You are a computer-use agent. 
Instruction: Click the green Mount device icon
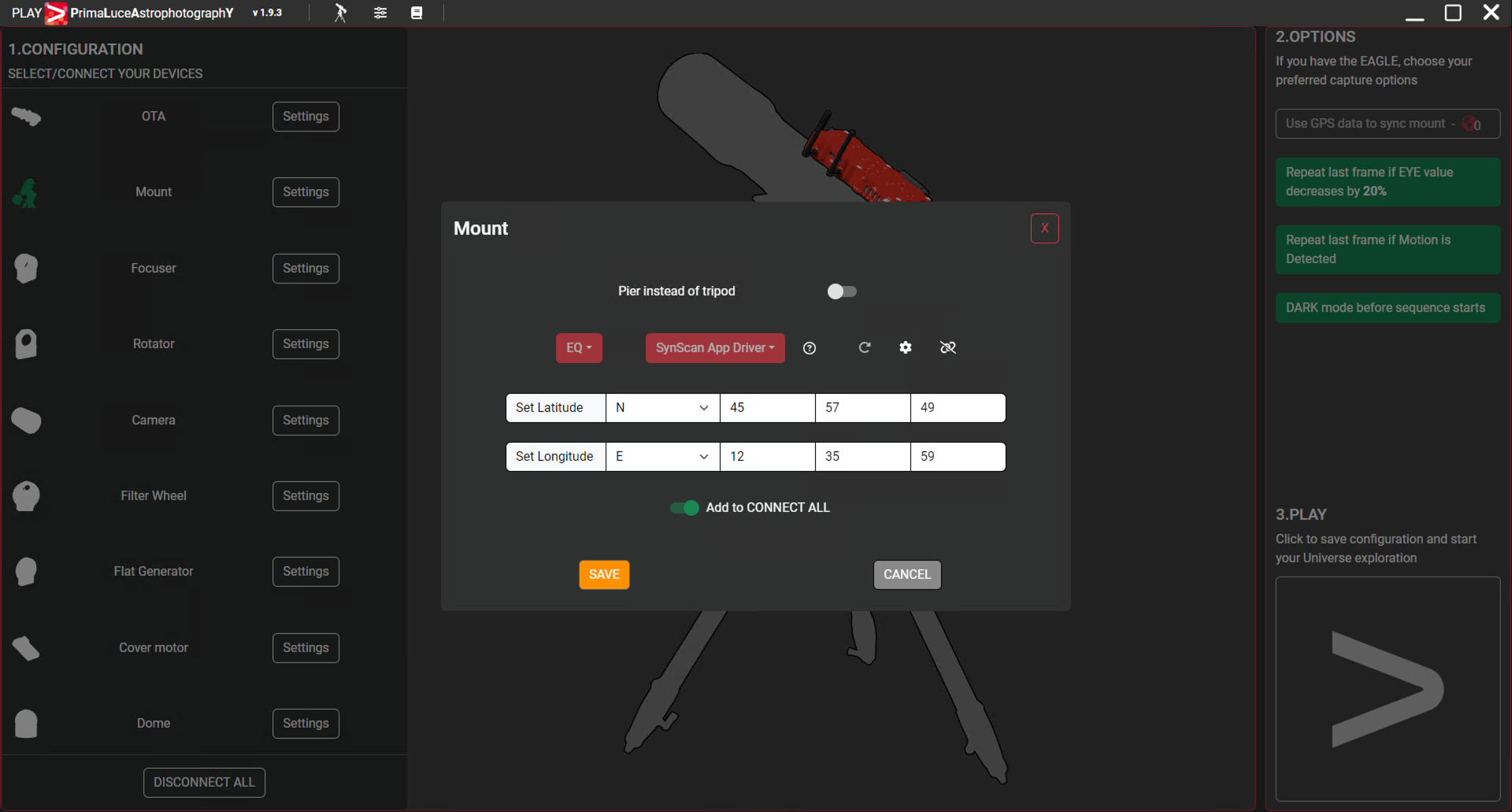25,193
